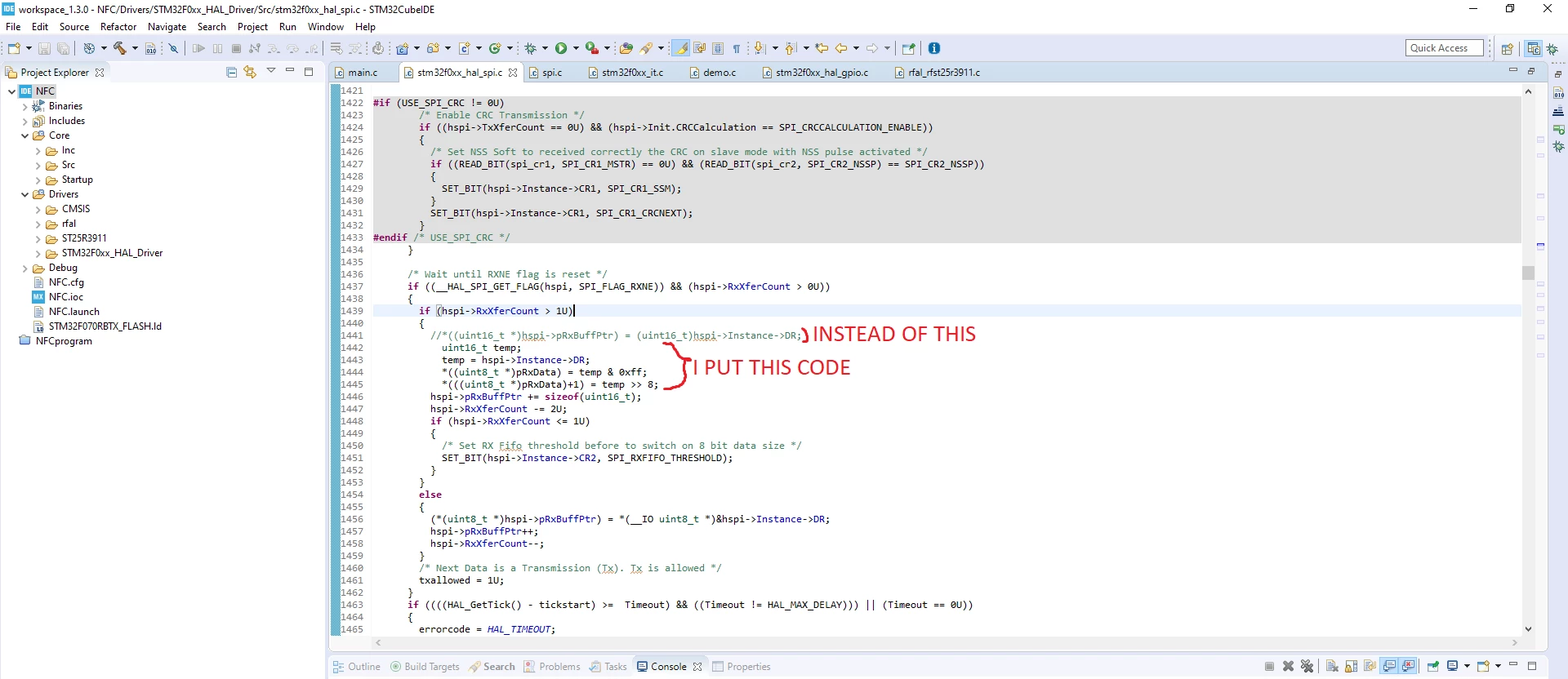1568x679 pixels.
Task: Toggle Block Selection Mode button
Action: 718,48
